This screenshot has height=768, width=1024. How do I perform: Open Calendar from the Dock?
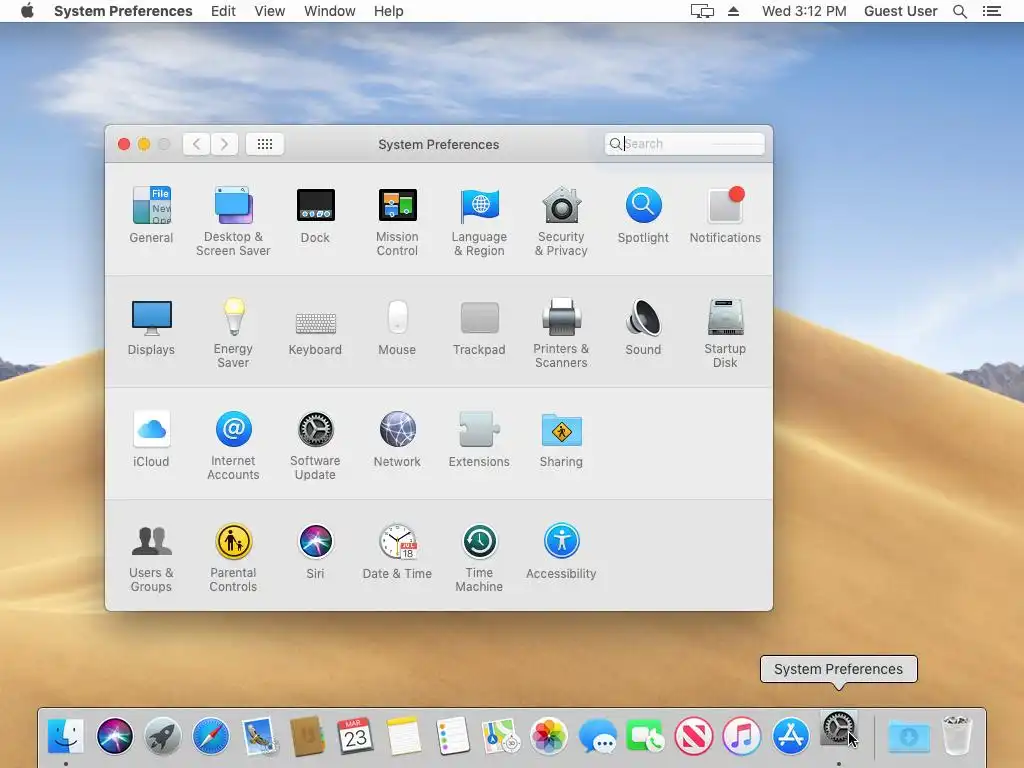click(x=356, y=736)
